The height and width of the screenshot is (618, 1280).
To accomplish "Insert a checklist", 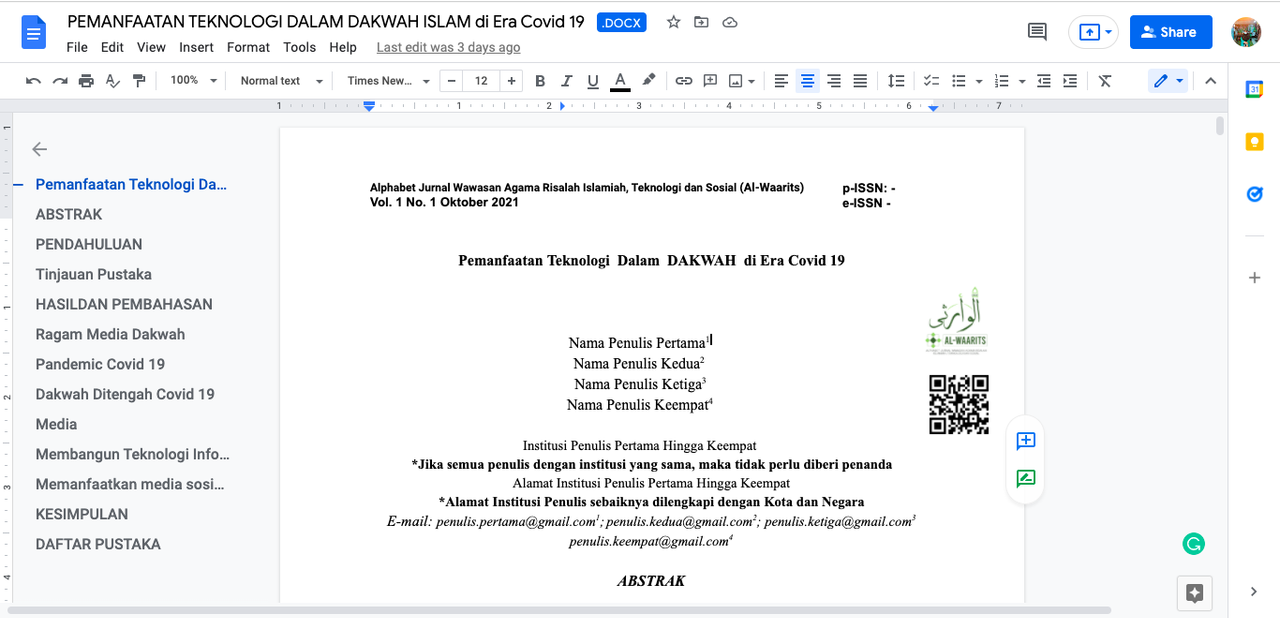I will point(931,81).
